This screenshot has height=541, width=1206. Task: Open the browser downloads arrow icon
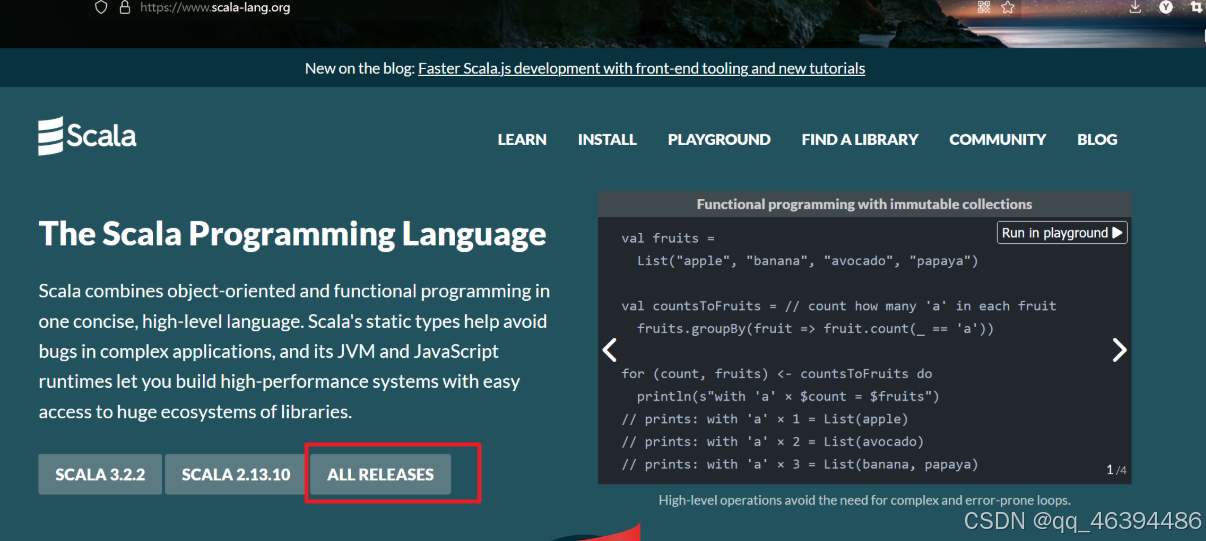pos(1135,7)
